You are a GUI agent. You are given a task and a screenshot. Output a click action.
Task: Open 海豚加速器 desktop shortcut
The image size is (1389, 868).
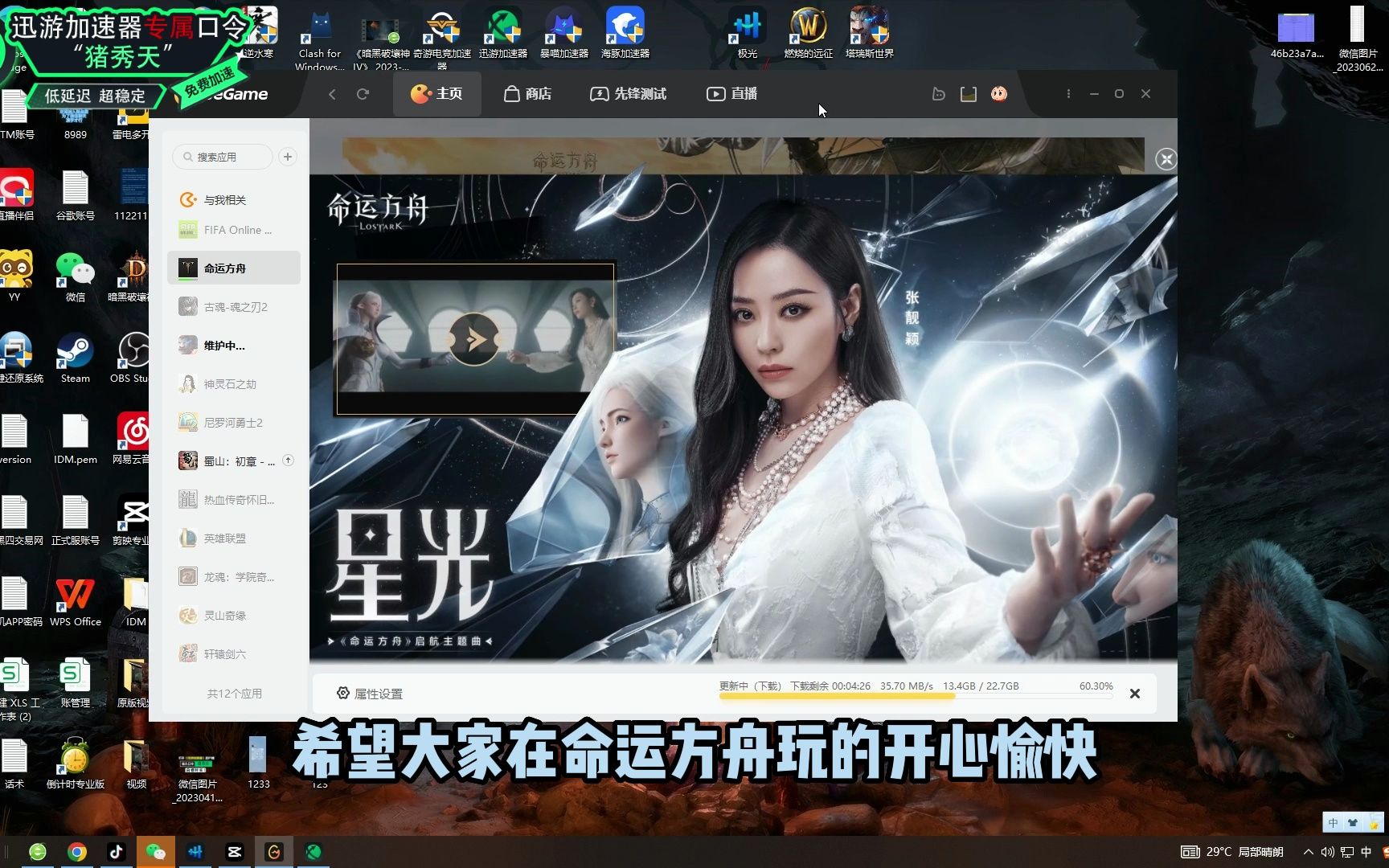625,33
